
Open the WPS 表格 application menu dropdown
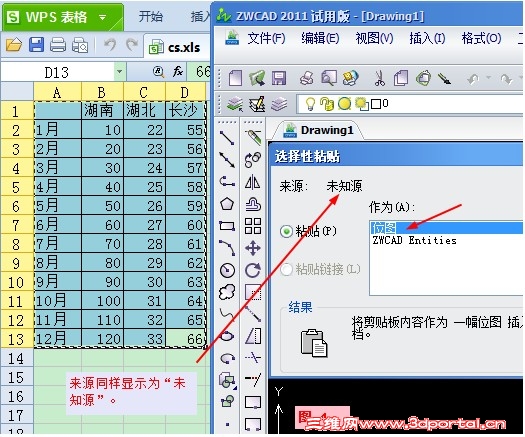tap(103, 17)
